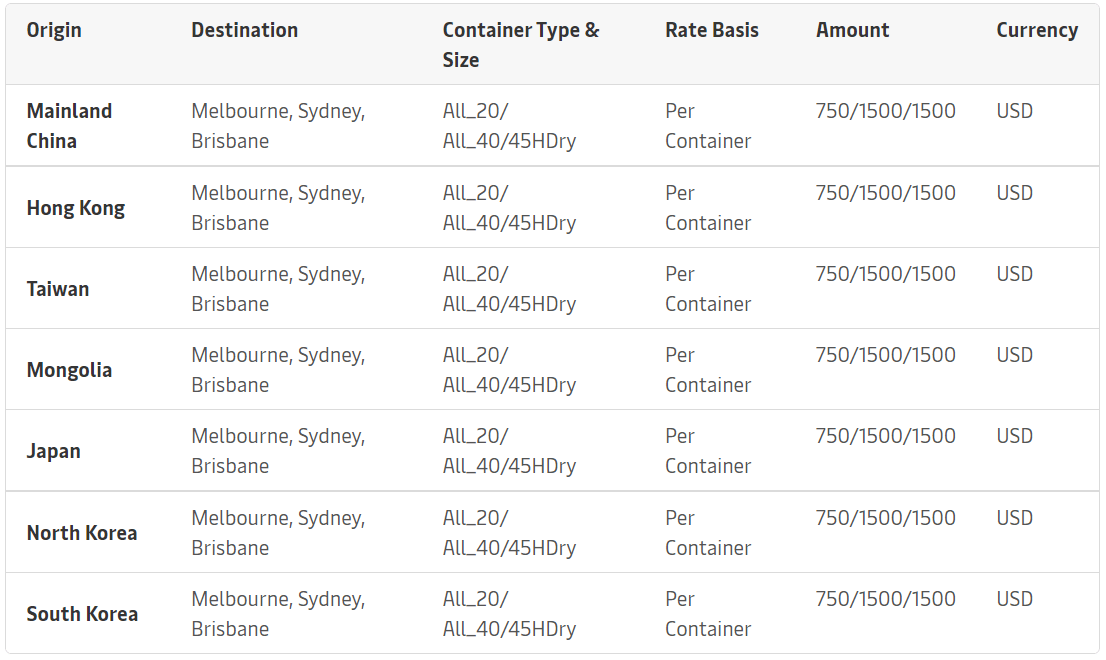Select the Hong Kong origin cell
Screen dimensions: 1106x660
point(76,208)
